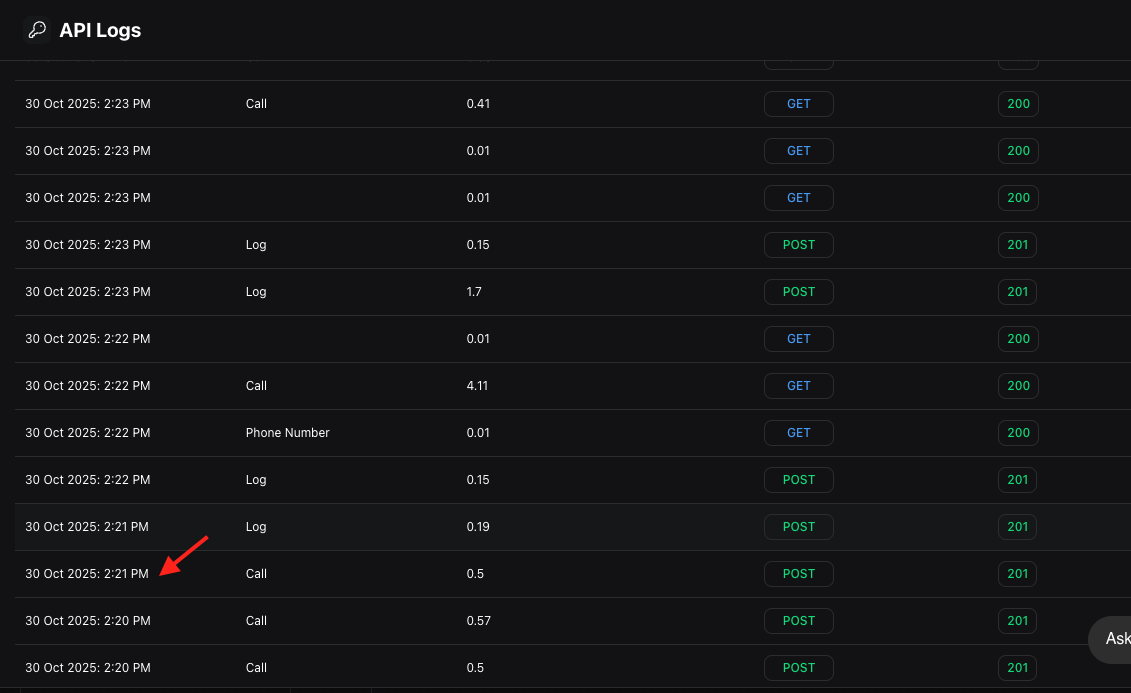This screenshot has width=1131, height=693.
Task: Click the API Logs page title
Action: click(x=102, y=30)
